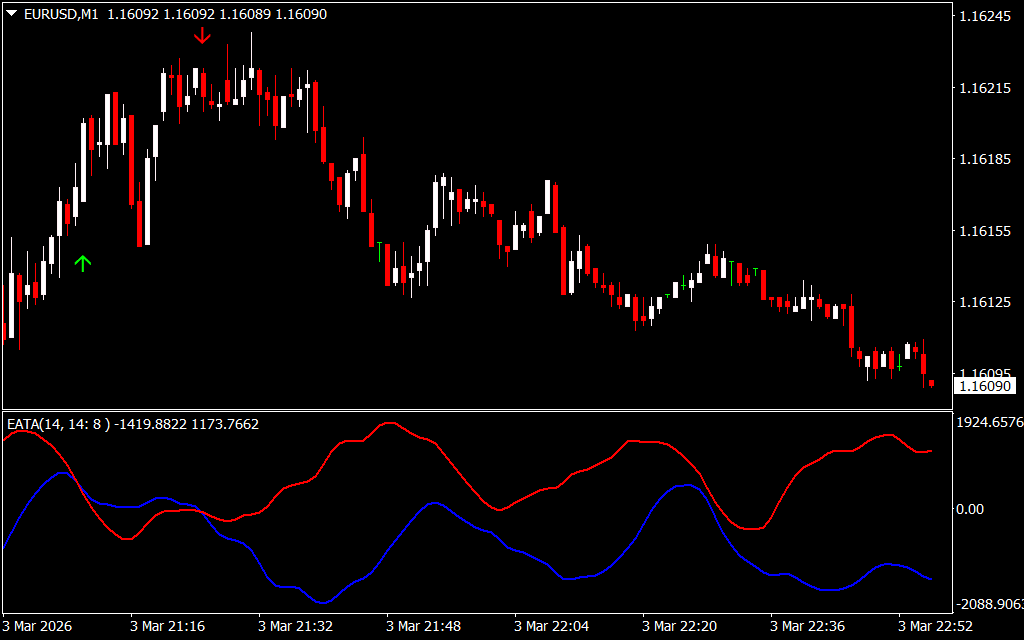The width and height of the screenshot is (1024, 640).
Task: Click the highlighted current price tag 1.16090
Action: [x=984, y=386]
